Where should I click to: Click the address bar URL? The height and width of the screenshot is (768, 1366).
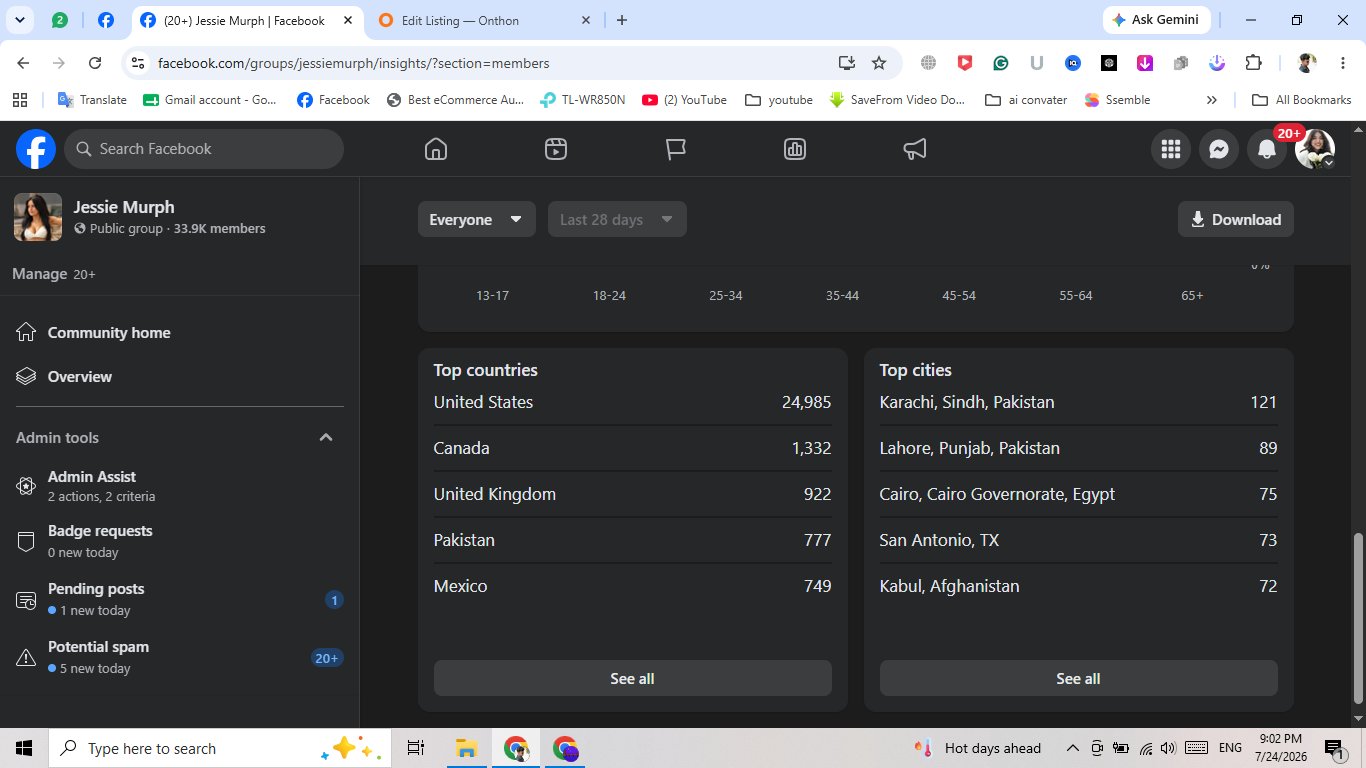point(354,63)
